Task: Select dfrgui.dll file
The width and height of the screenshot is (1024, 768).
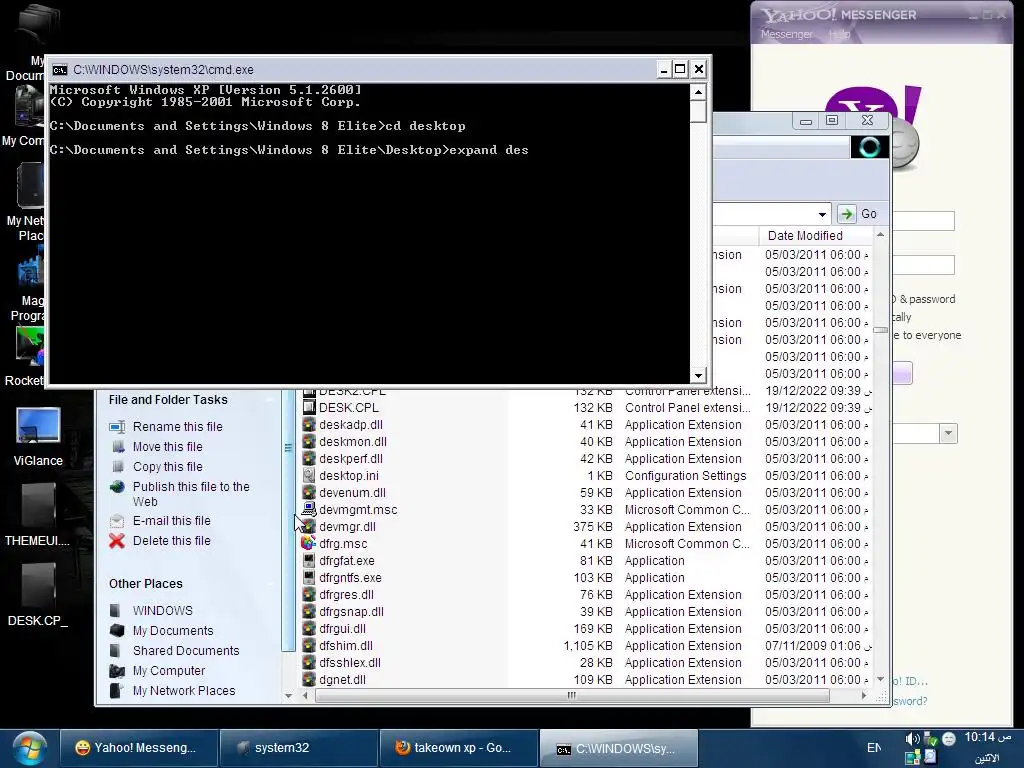Action: pyautogui.click(x=342, y=628)
